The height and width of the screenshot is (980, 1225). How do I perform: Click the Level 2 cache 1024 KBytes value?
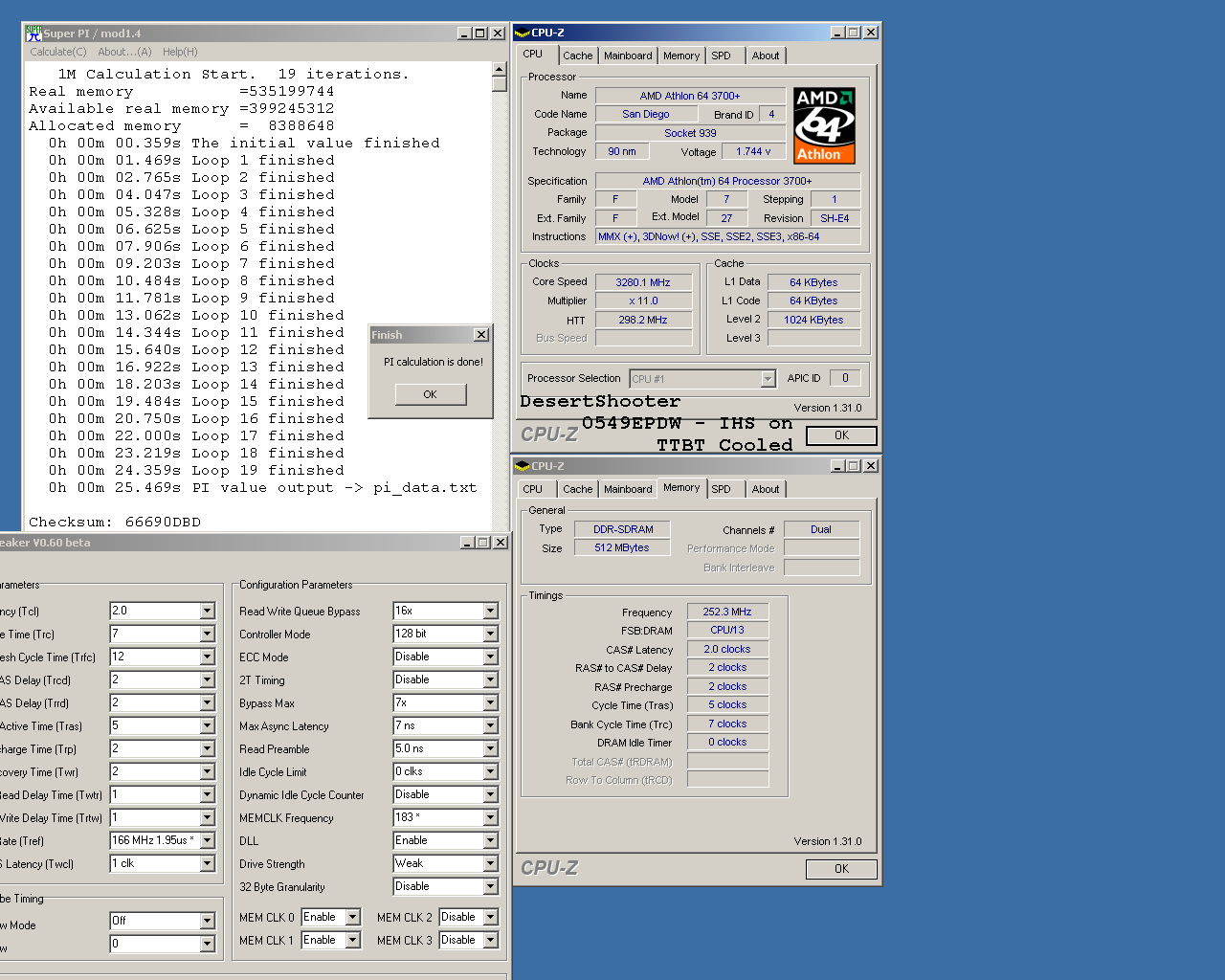point(813,320)
